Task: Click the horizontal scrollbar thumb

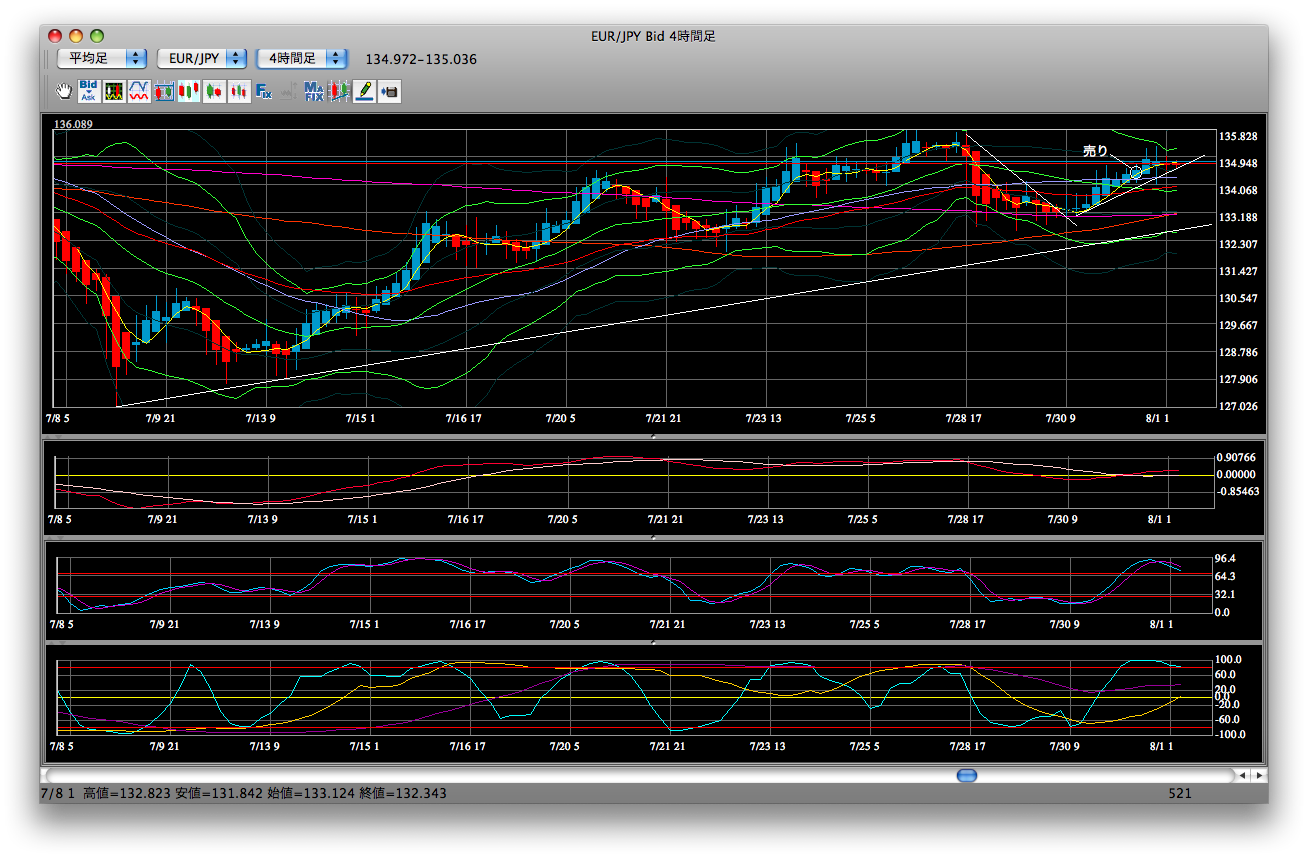Action: [x=967, y=775]
